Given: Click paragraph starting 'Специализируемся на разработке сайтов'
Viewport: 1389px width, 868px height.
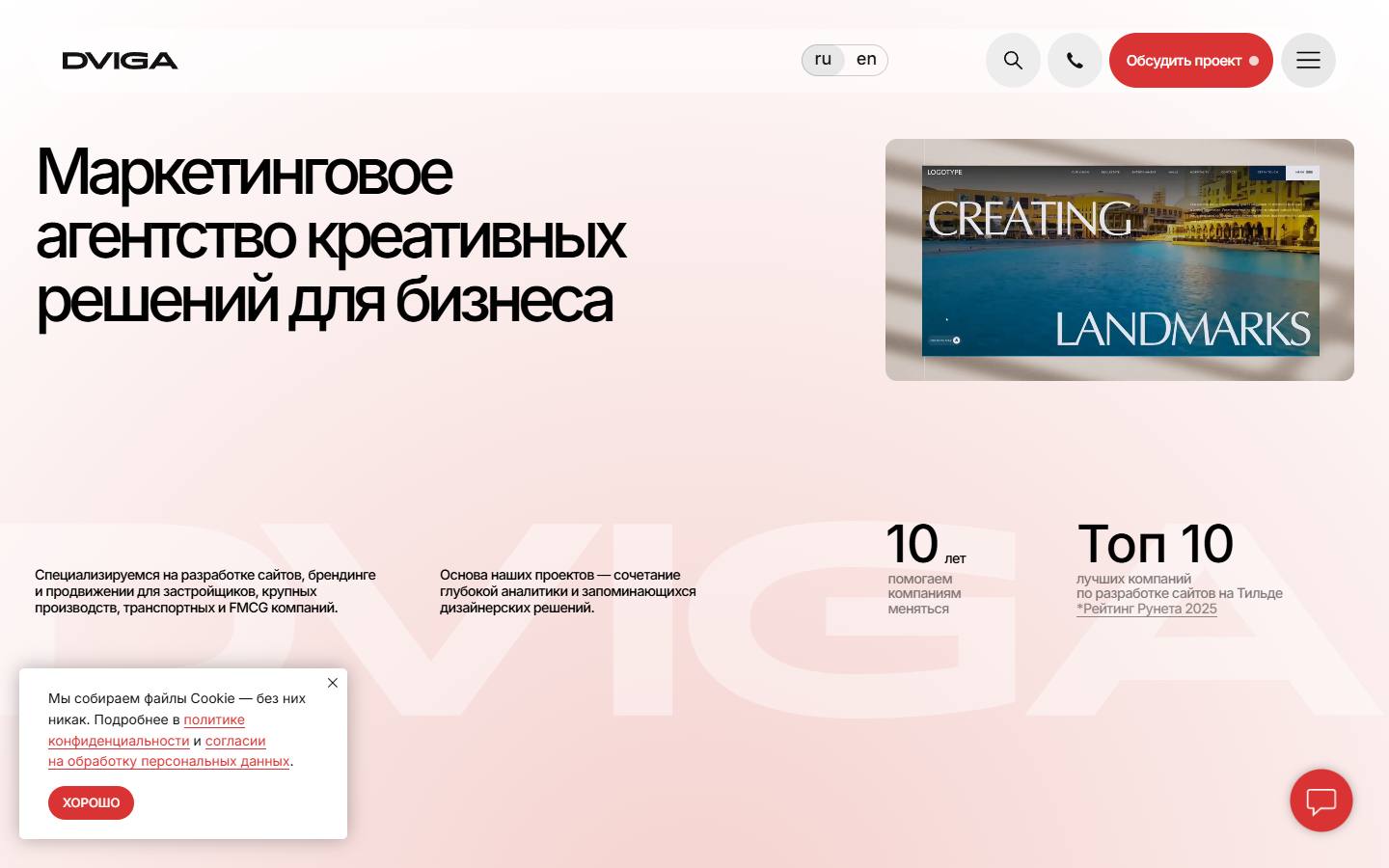Looking at the screenshot, I should tap(205, 591).
